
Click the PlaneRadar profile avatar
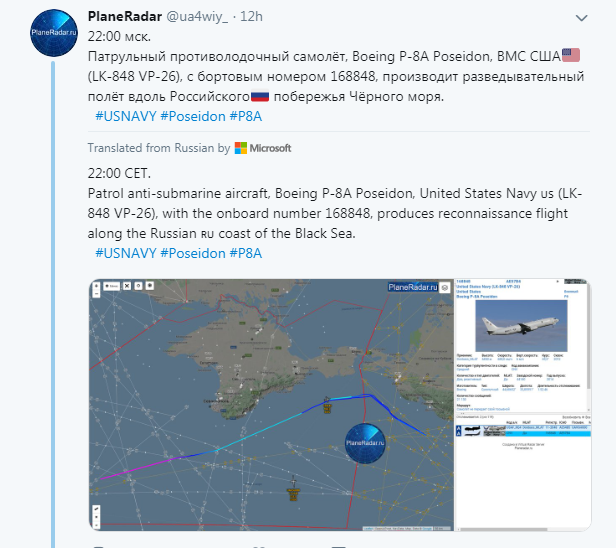50,38
